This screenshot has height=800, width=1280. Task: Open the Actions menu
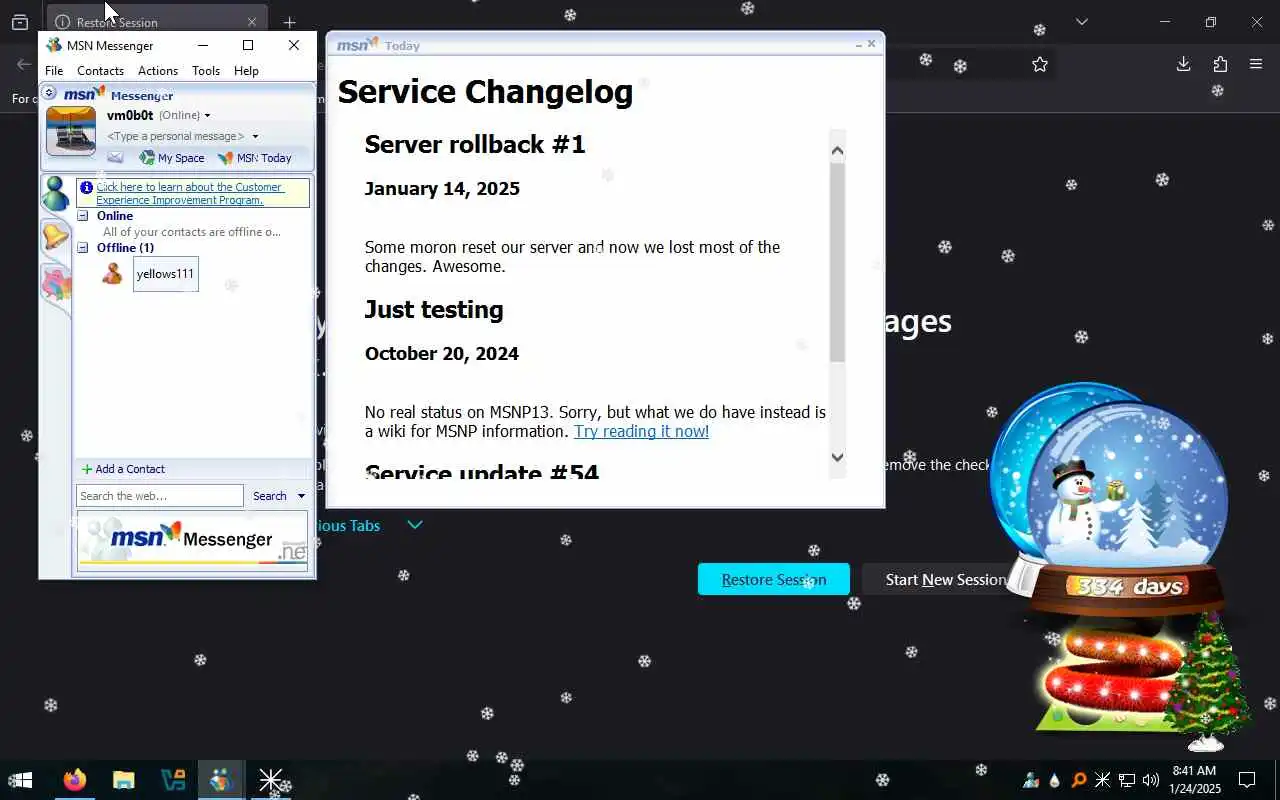coord(158,71)
